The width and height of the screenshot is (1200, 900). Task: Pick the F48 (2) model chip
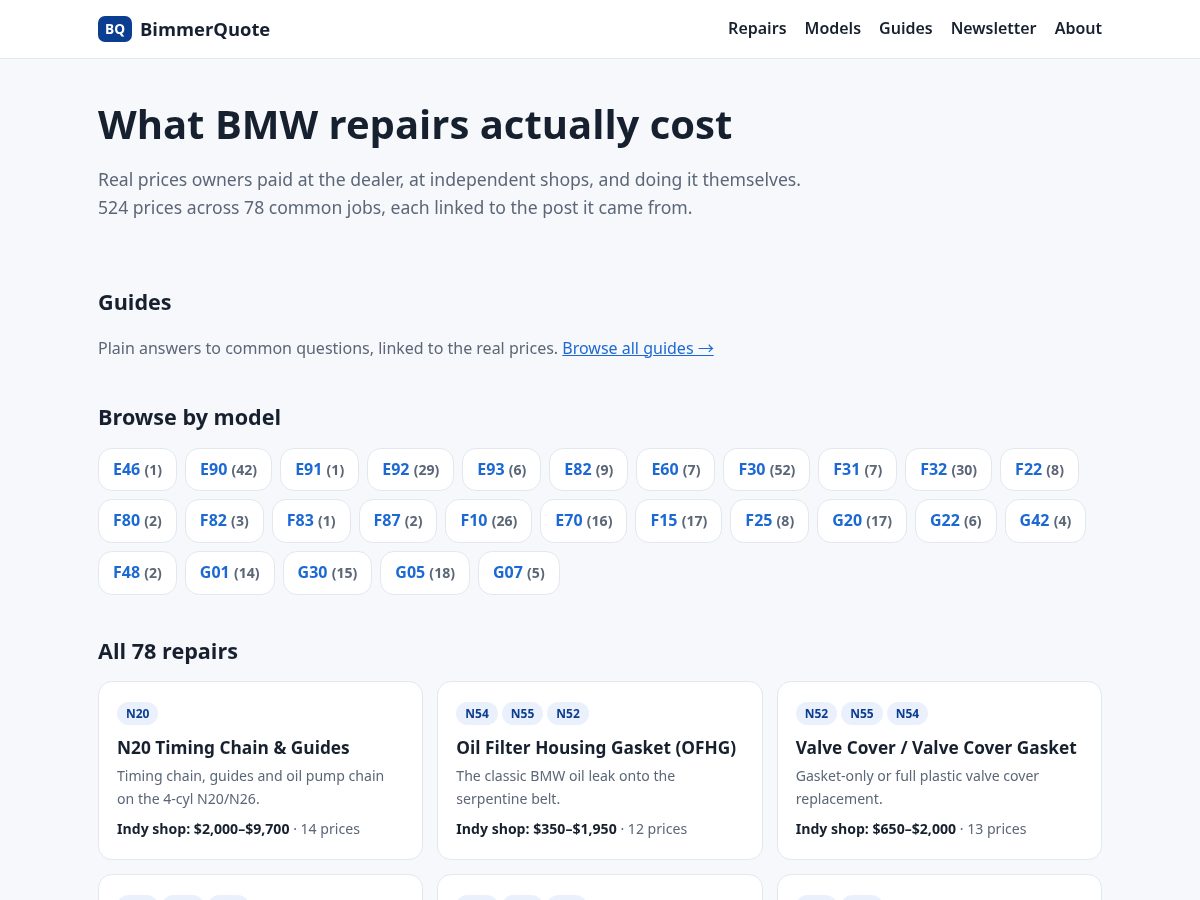click(x=137, y=573)
